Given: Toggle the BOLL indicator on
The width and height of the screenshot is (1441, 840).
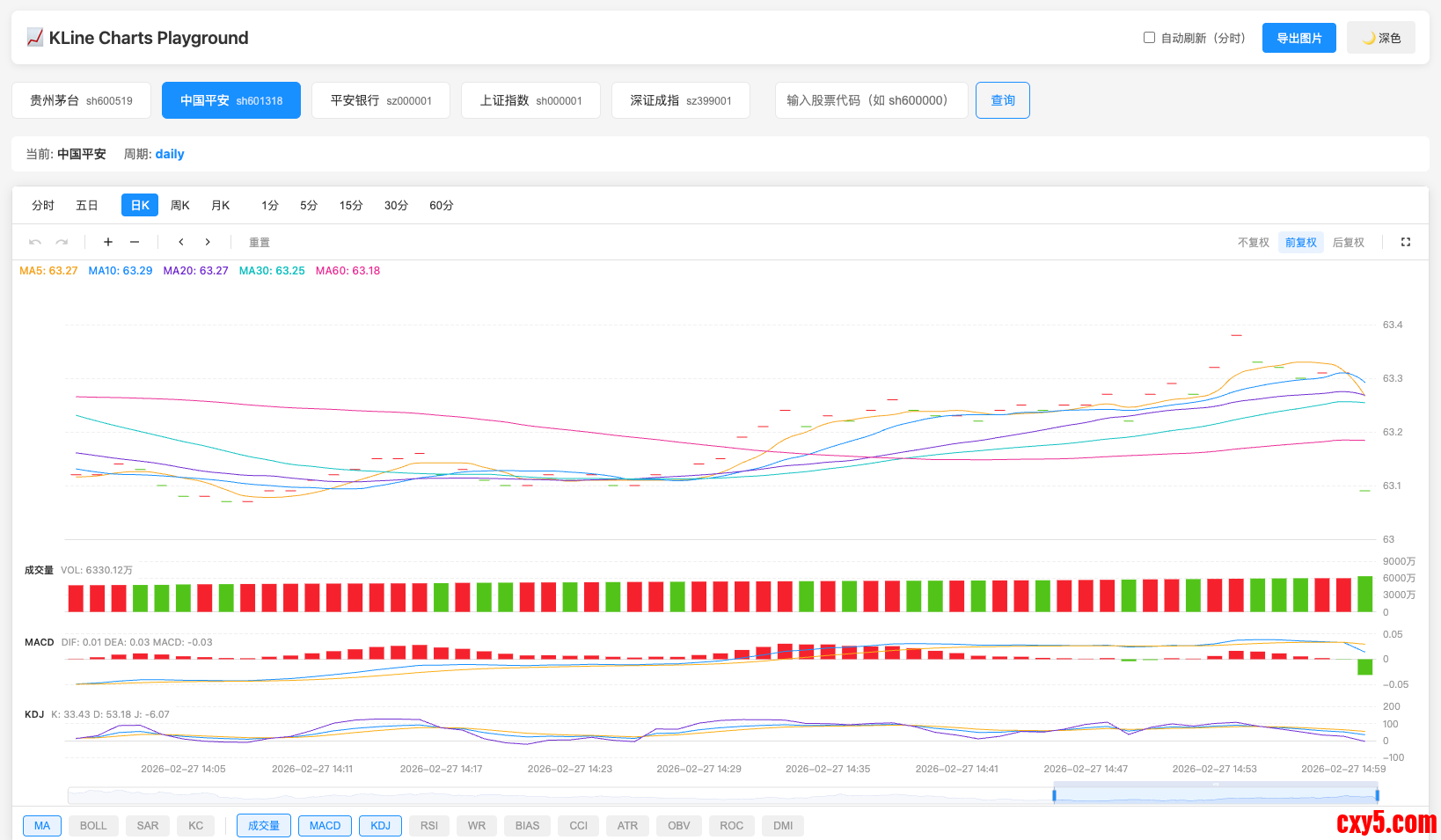Looking at the screenshot, I should point(93,826).
